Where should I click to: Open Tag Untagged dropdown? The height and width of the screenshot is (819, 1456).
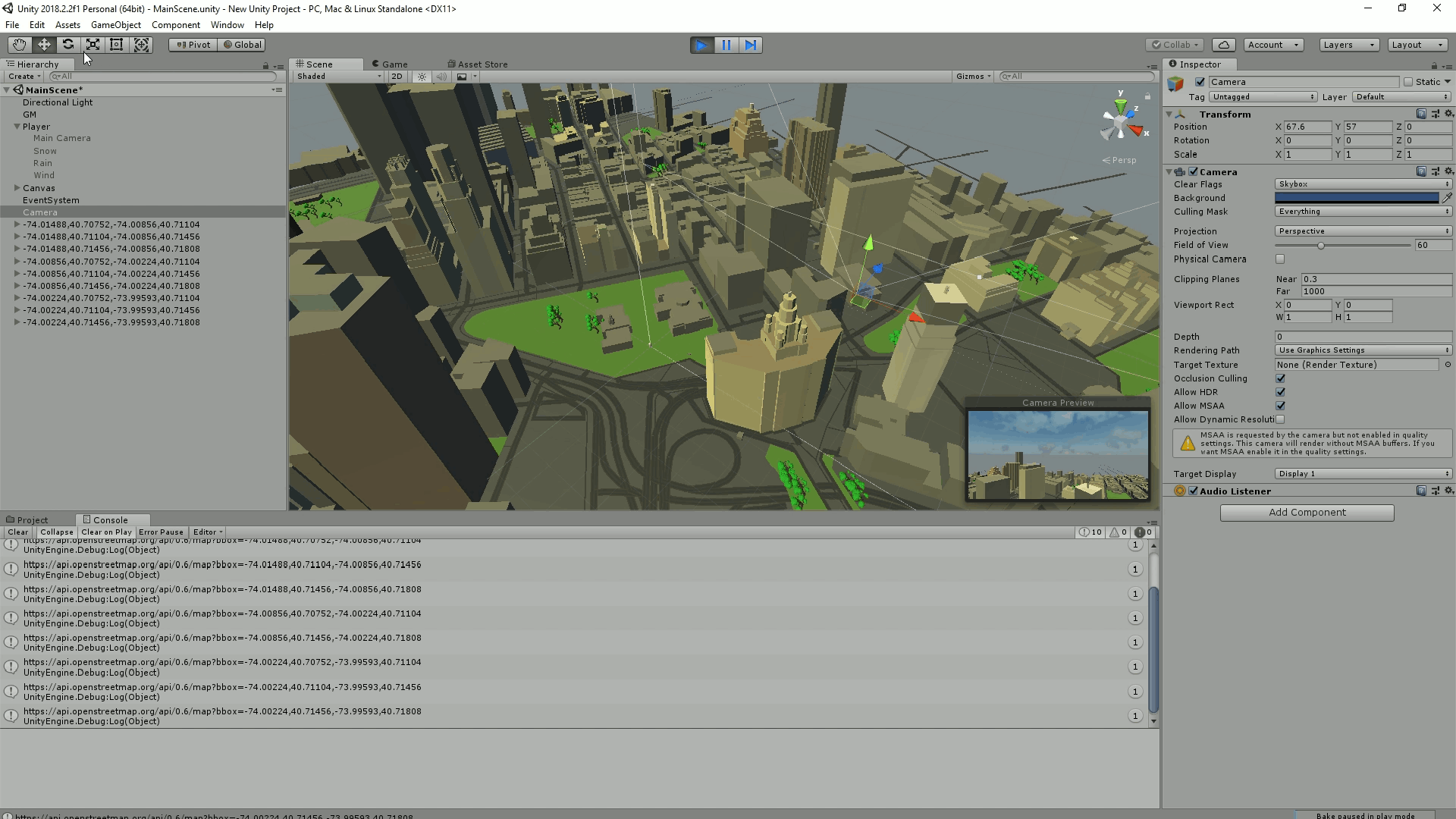[x=1263, y=97]
